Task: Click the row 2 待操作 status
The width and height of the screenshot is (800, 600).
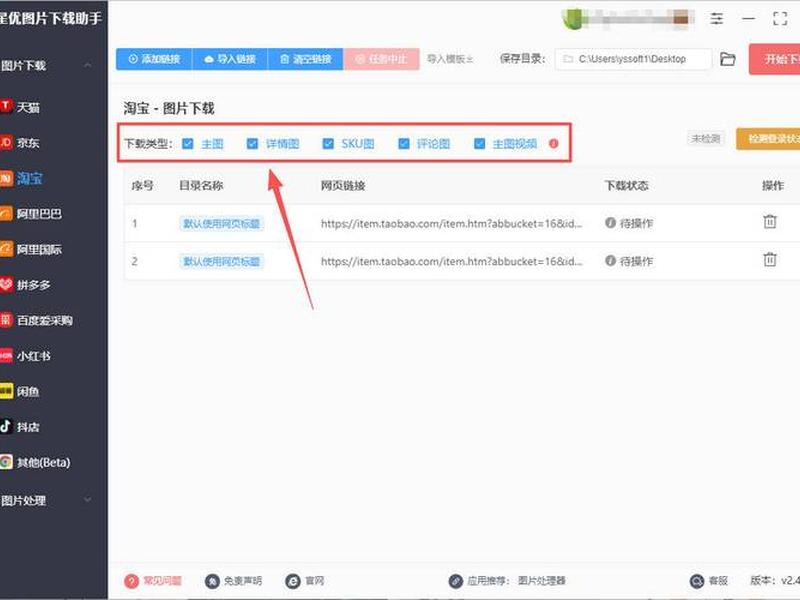Action: click(629, 261)
